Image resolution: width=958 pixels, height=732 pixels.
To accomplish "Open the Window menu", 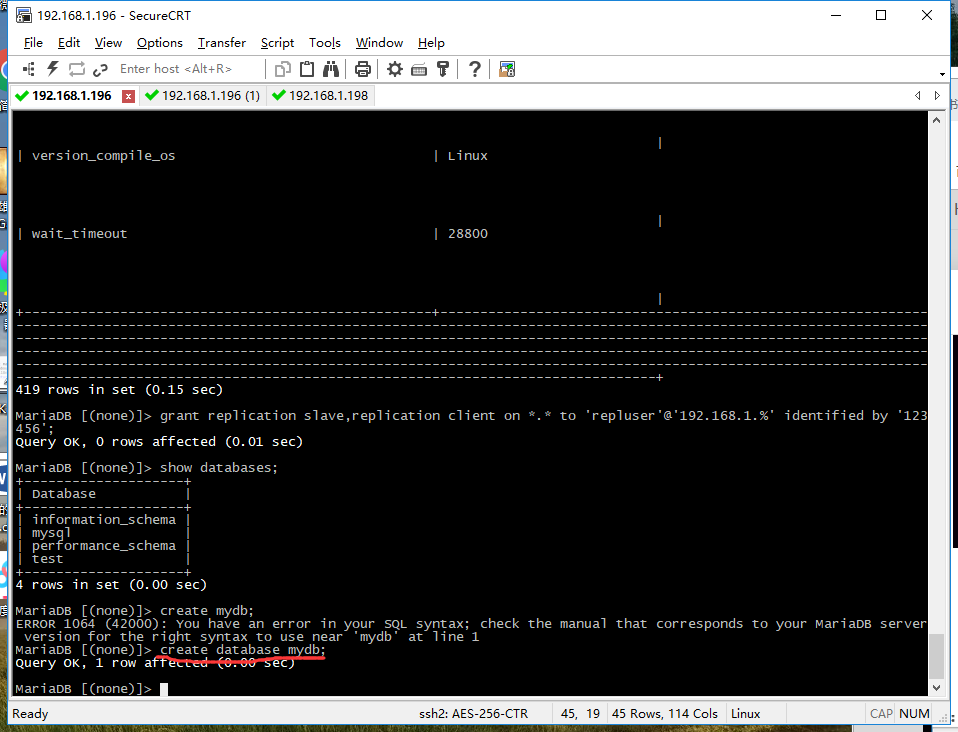I will 379,43.
